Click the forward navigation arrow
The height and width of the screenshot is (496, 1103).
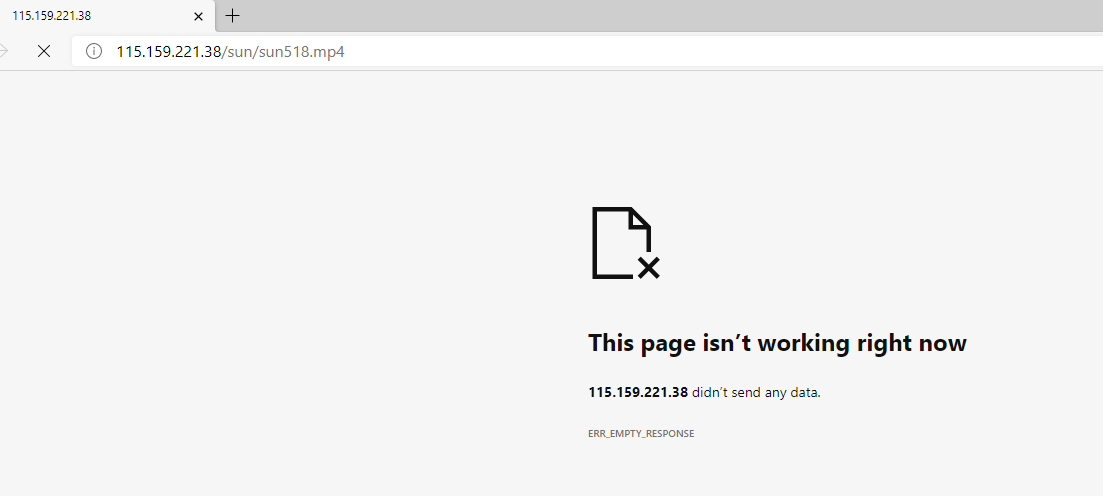coord(4,51)
